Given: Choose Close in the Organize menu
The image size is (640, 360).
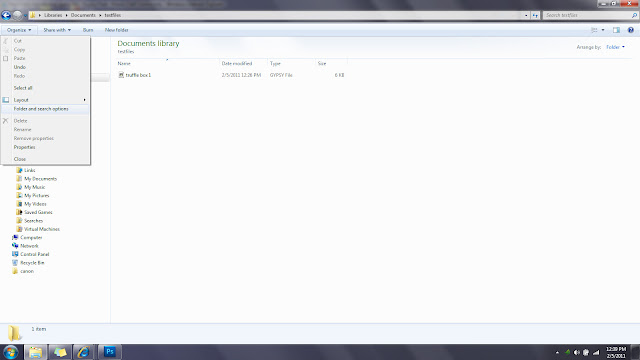Looking at the screenshot, I should point(46,159).
